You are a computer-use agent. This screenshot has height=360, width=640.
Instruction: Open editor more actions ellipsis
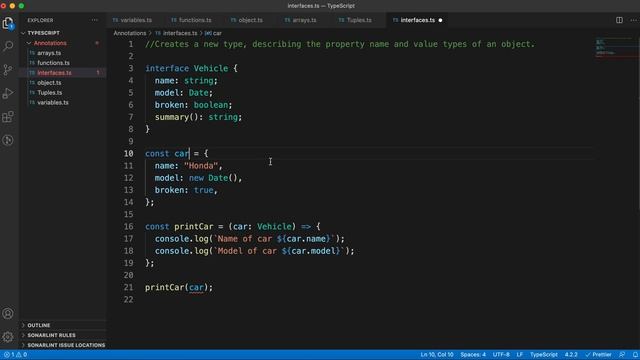[x=633, y=20]
